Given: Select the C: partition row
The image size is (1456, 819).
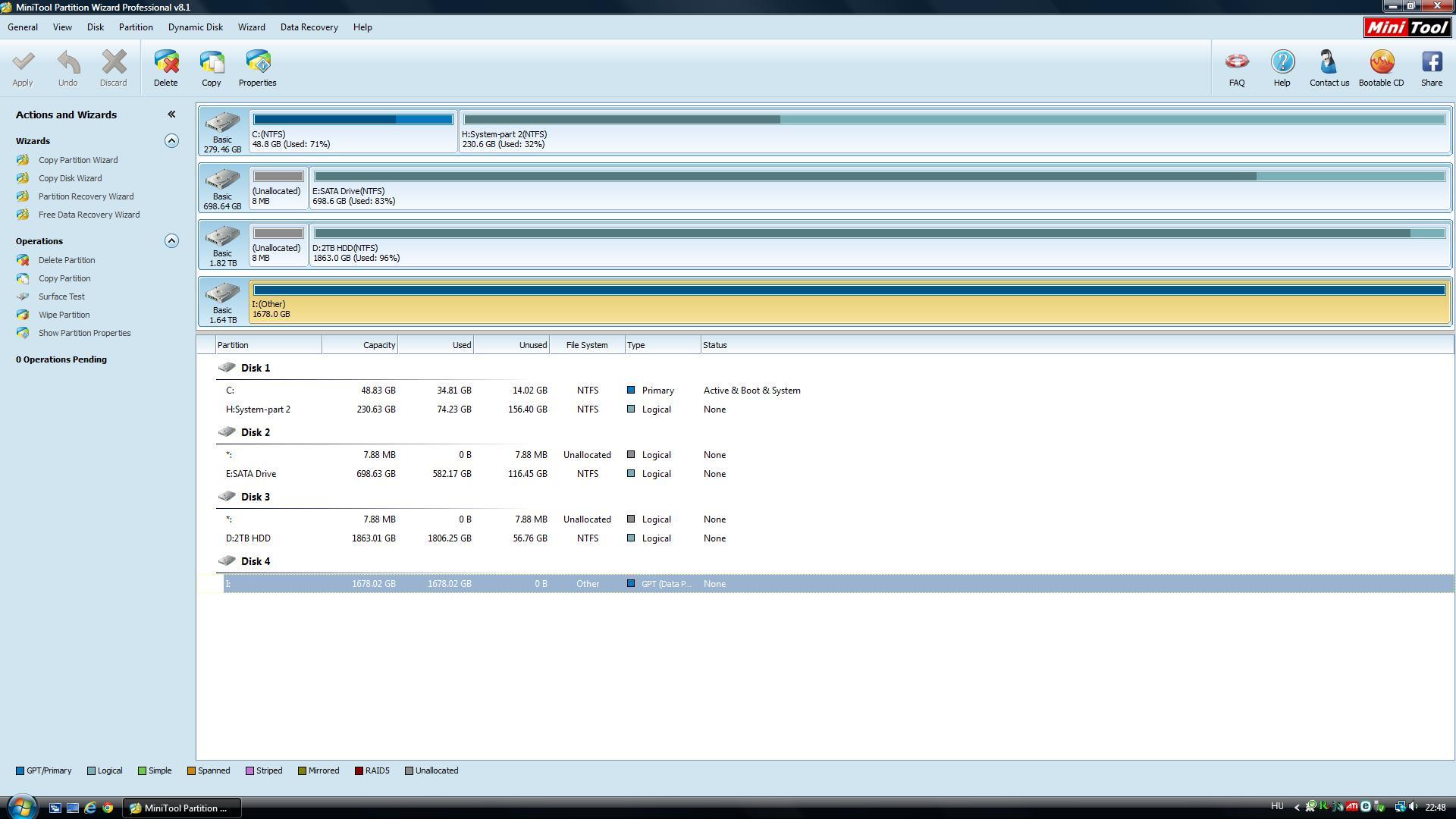Looking at the screenshot, I should tap(838, 391).
